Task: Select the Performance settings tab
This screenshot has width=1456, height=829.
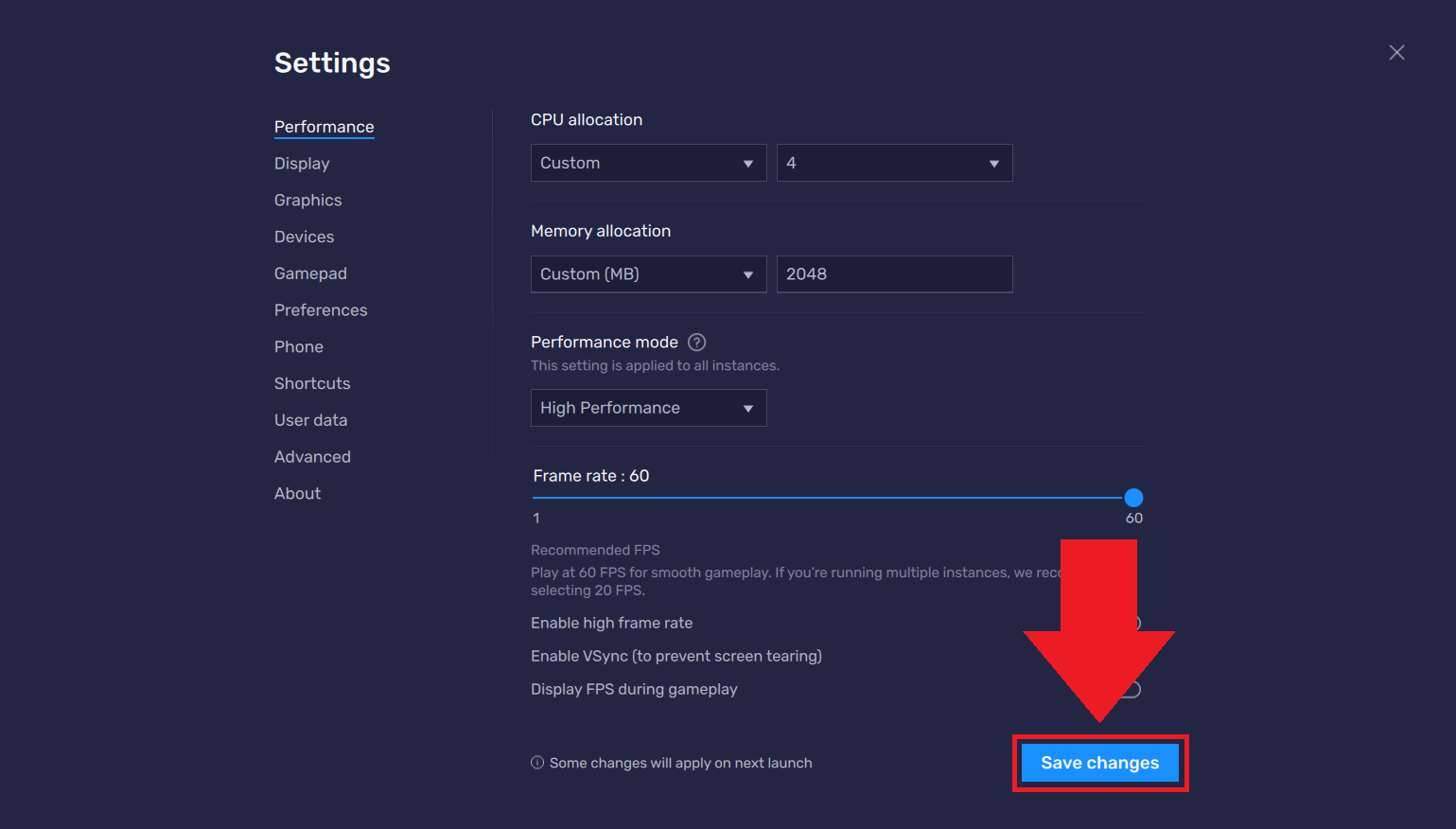Action: [324, 127]
